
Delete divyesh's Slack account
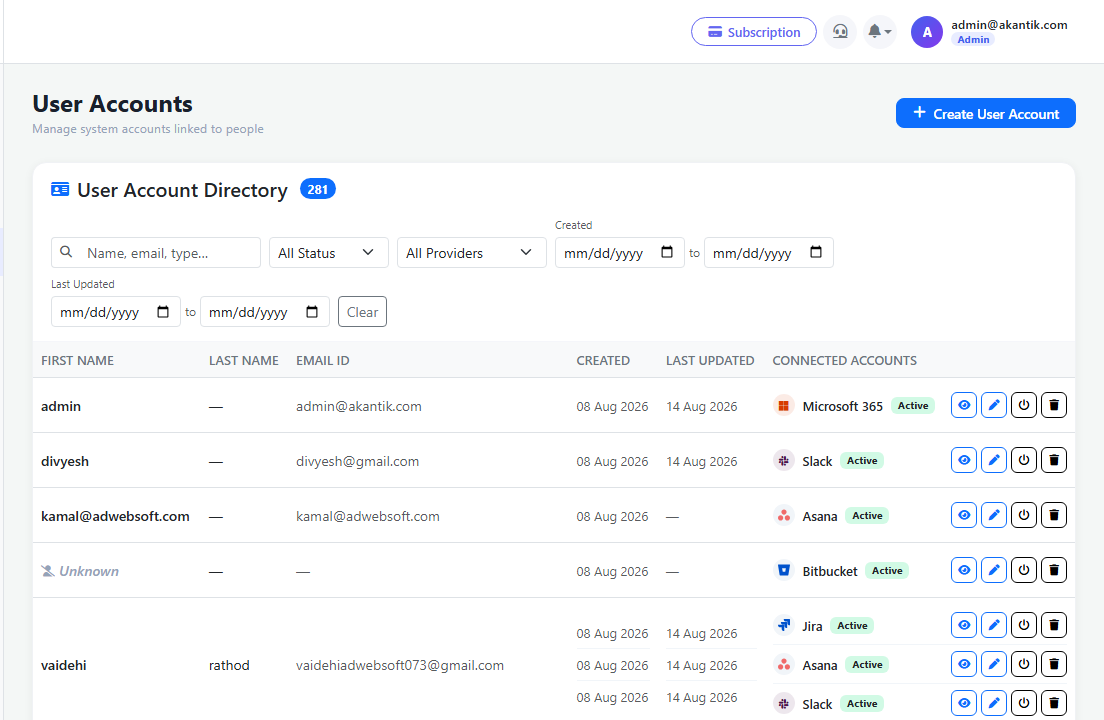pos(1054,460)
